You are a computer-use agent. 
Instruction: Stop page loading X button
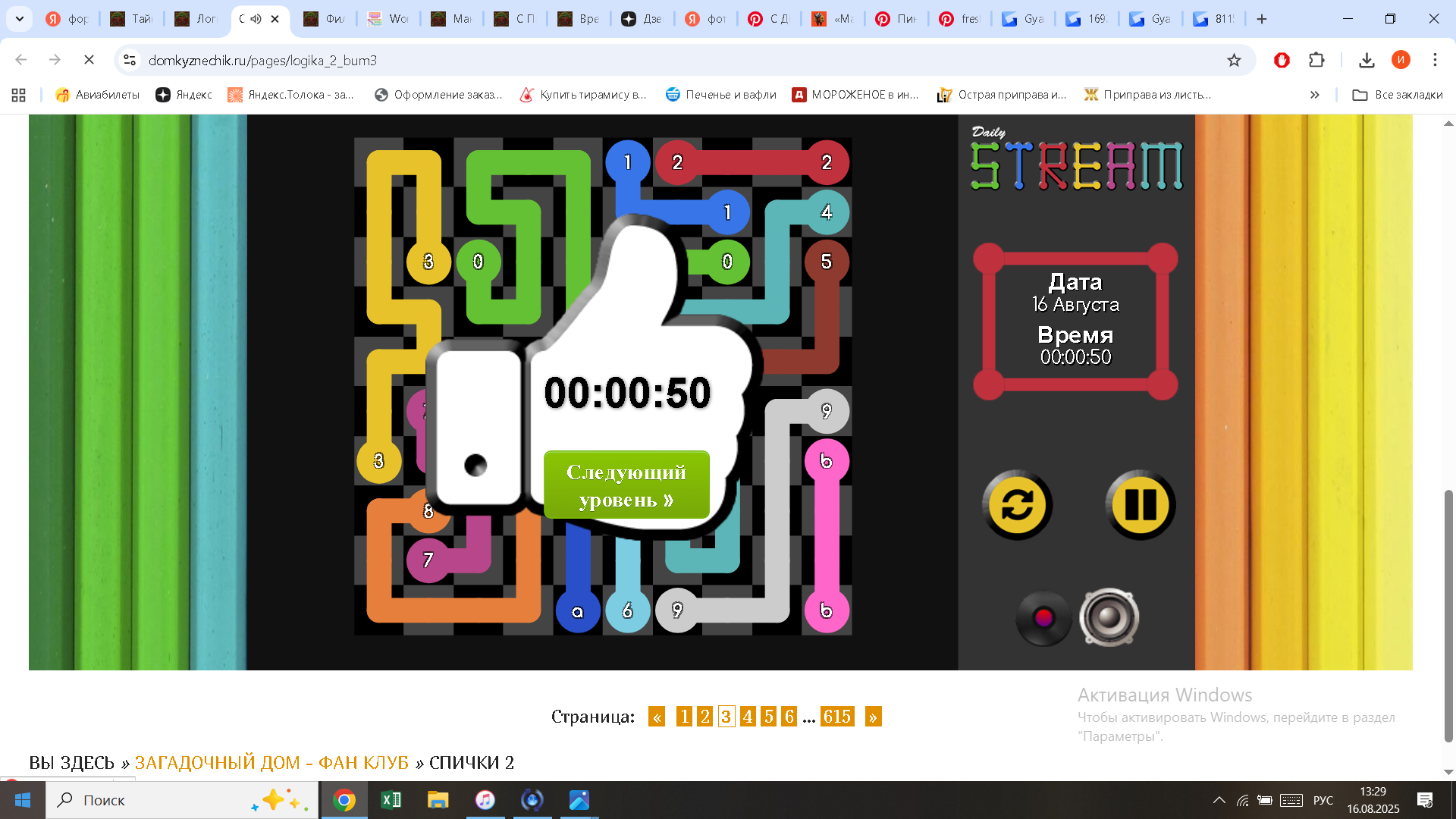tap(89, 60)
